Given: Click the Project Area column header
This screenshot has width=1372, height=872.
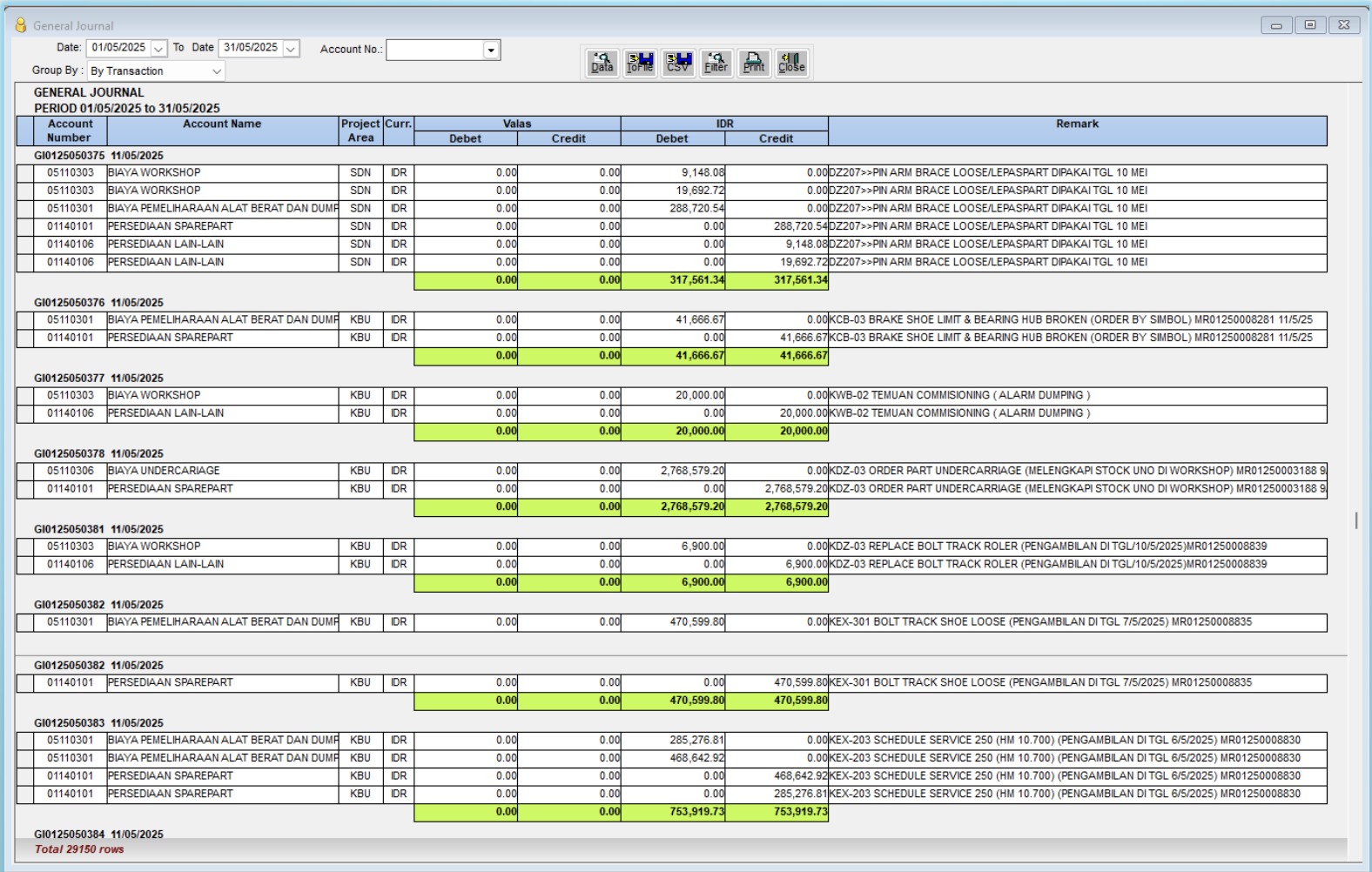Looking at the screenshot, I should [x=360, y=131].
